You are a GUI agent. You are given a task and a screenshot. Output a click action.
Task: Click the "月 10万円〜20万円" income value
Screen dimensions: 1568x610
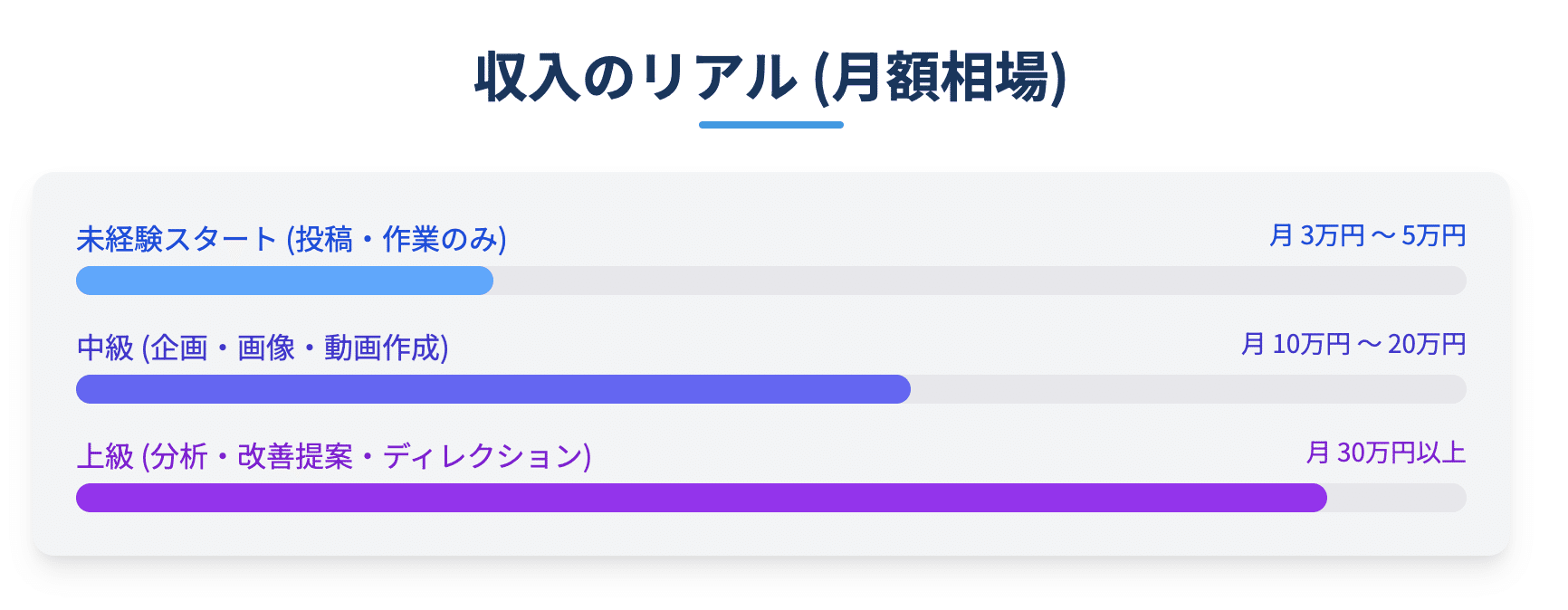(x=1353, y=344)
